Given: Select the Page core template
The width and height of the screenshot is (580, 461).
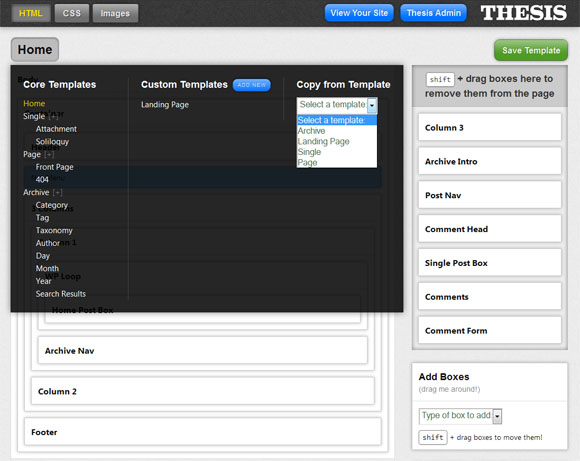Looking at the screenshot, I should coord(32,154).
